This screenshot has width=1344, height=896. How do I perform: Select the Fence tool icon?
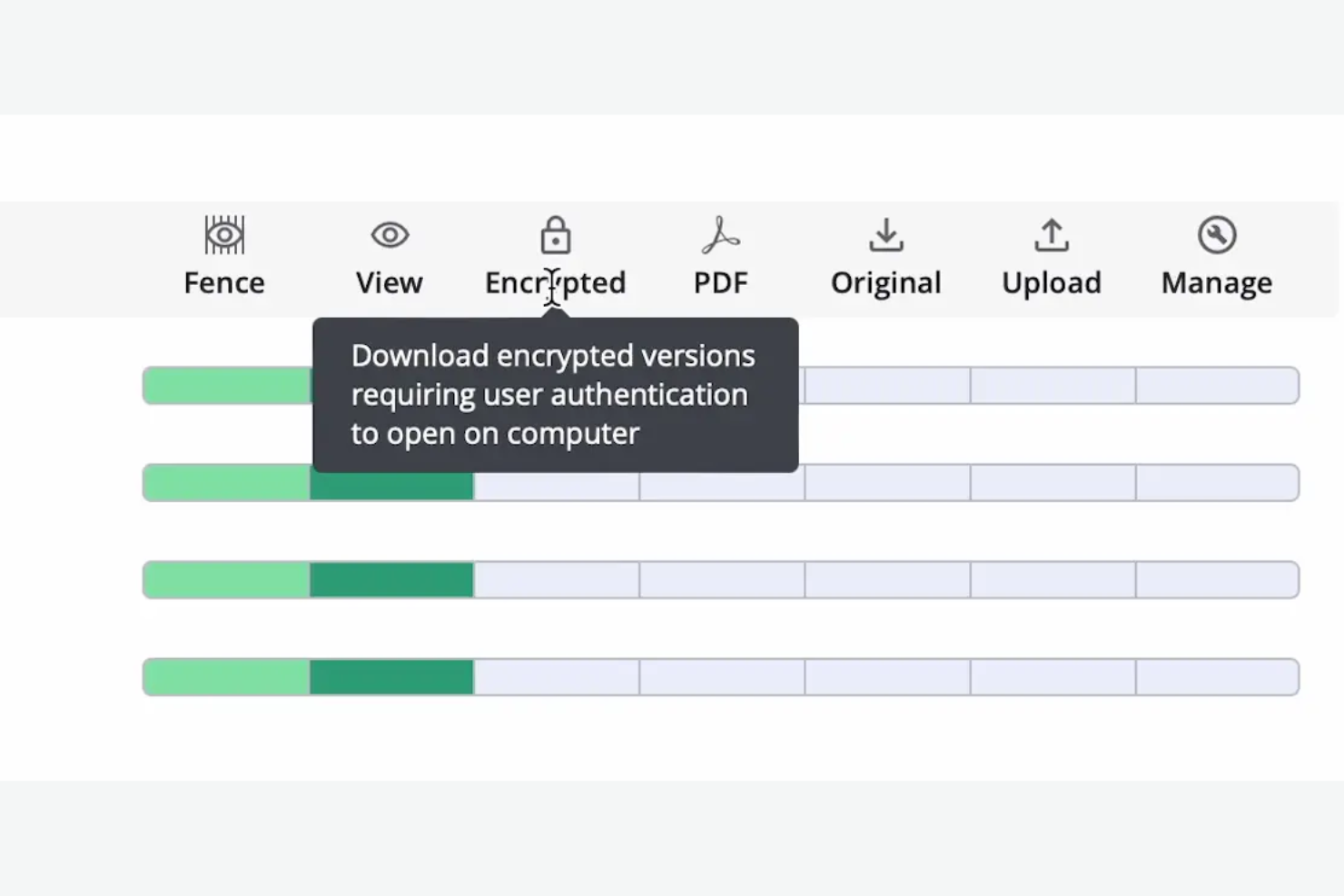pyautogui.click(x=224, y=235)
